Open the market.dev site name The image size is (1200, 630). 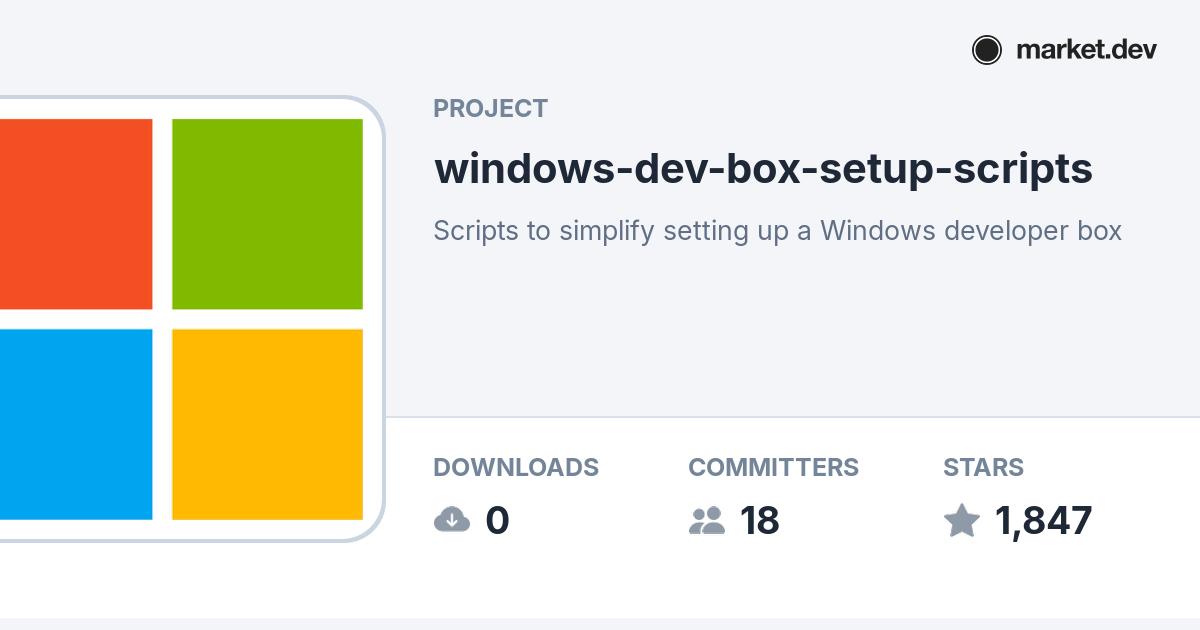pos(1086,49)
